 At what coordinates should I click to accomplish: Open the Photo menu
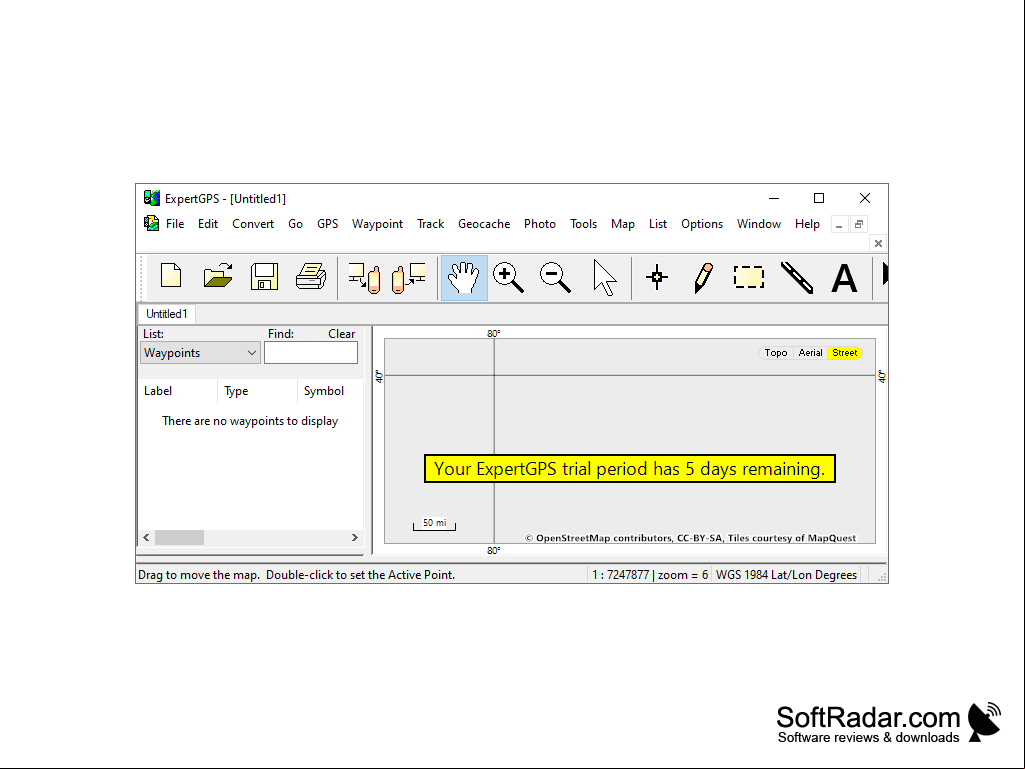(540, 224)
